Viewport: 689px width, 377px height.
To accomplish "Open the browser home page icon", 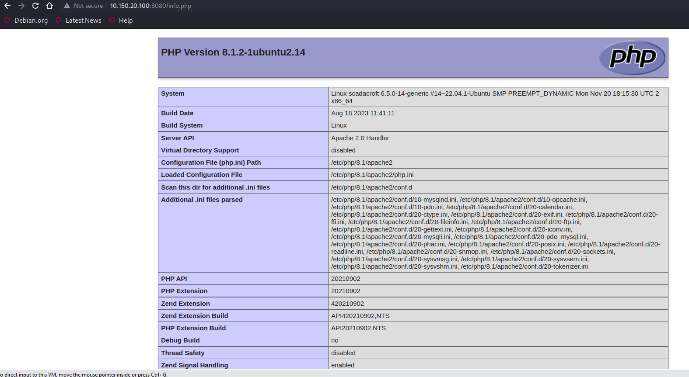I will point(49,6).
